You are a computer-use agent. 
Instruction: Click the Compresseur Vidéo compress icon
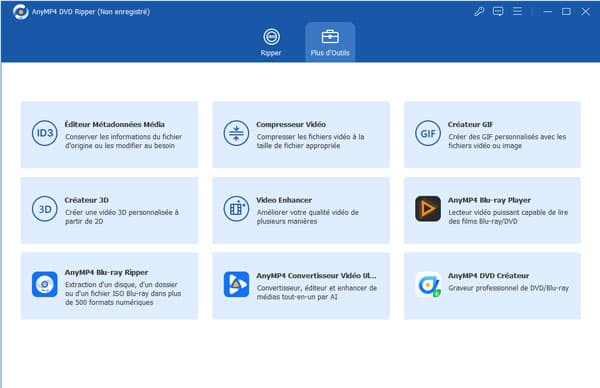(x=236, y=133)
